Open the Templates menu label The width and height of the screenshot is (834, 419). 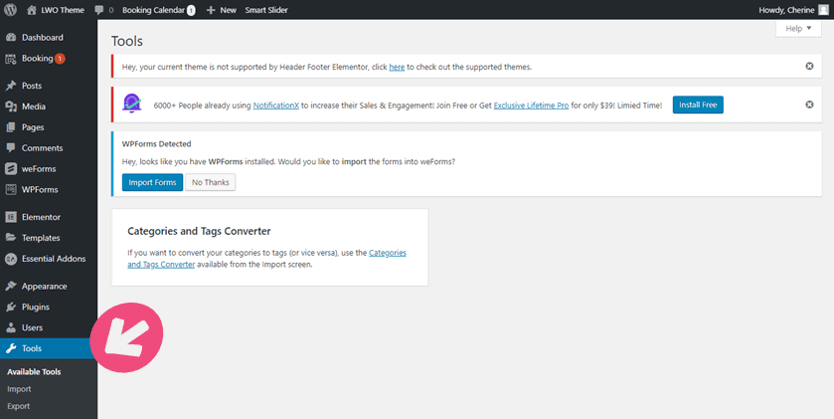point(41,238)
